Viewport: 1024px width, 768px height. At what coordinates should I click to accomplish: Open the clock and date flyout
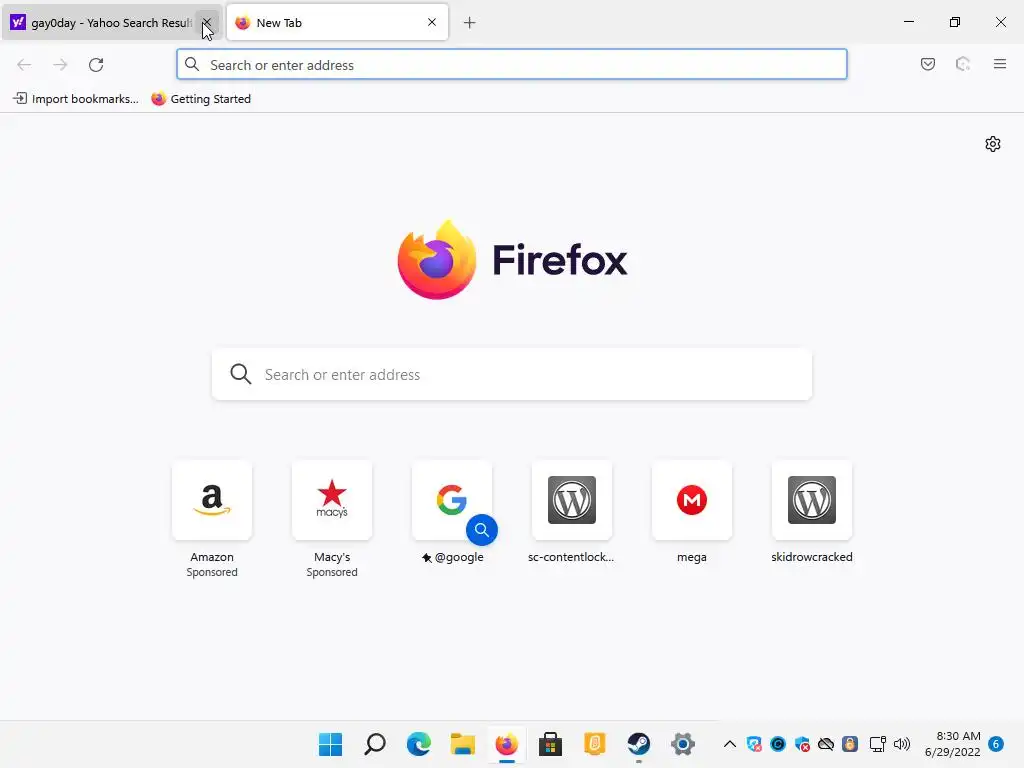(x=952, y=744)
